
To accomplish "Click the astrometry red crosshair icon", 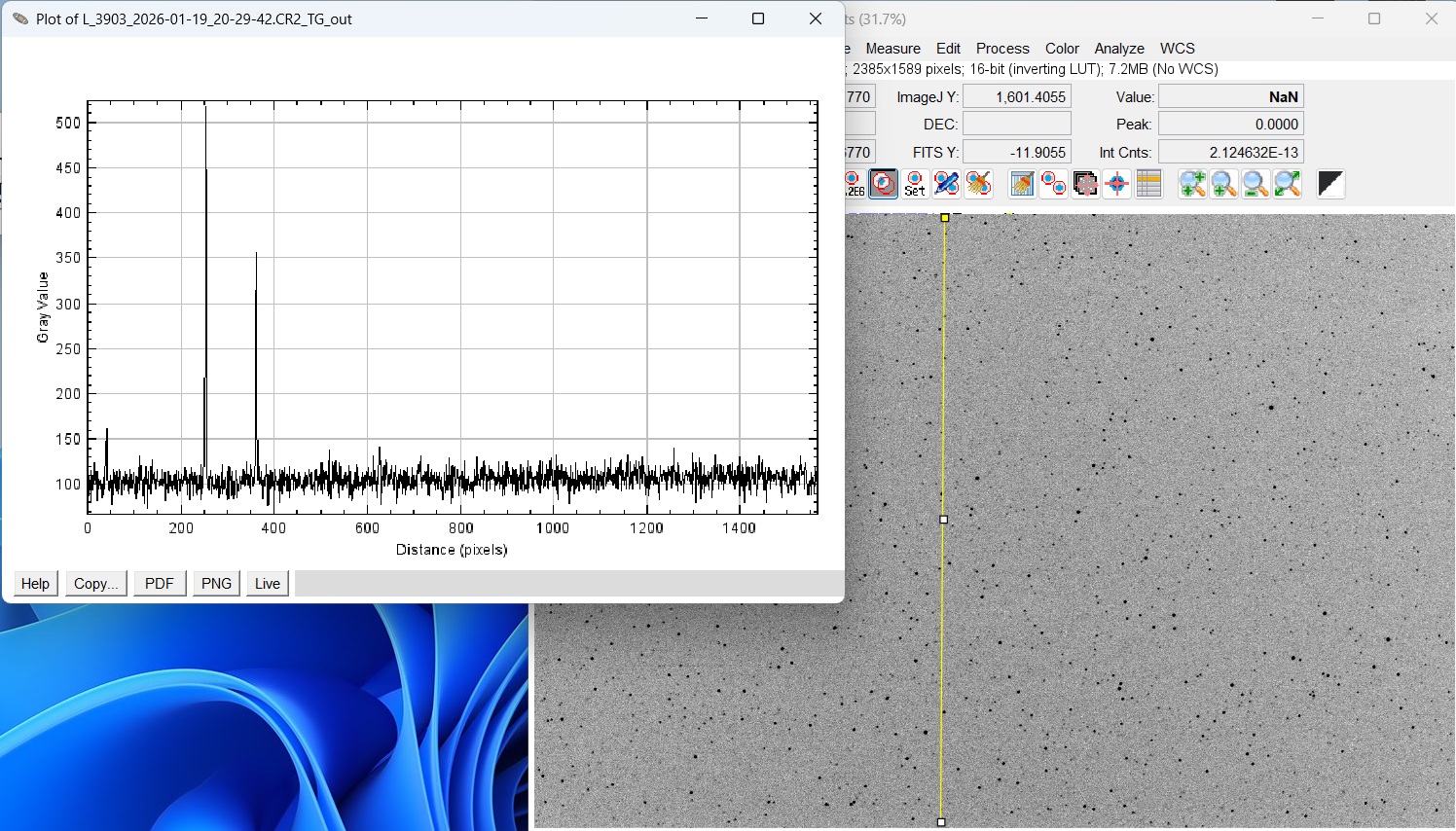I will (x=1117, y=183).
